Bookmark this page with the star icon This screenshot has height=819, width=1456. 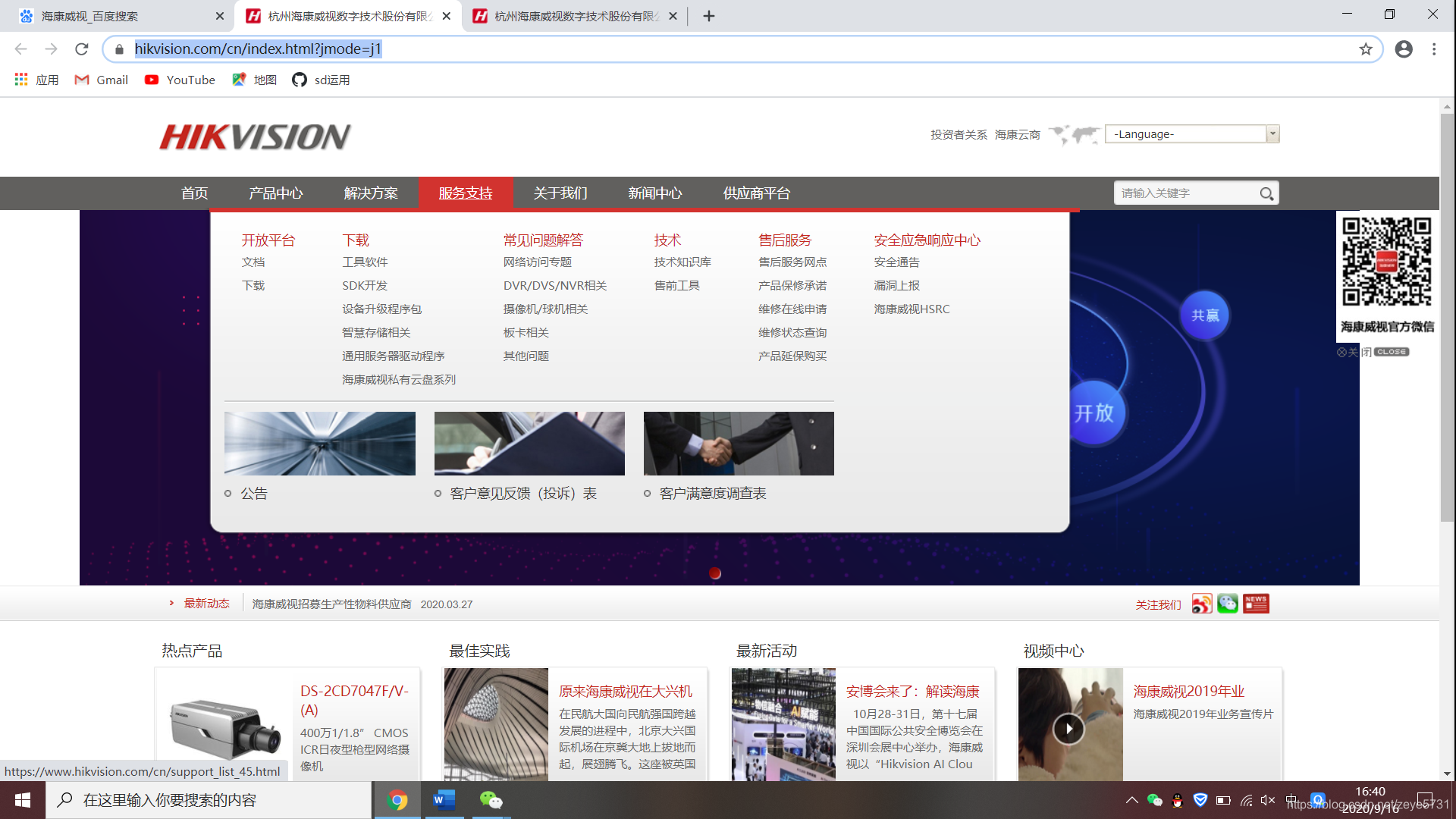pyautogui.click(x=1366, y=49)
